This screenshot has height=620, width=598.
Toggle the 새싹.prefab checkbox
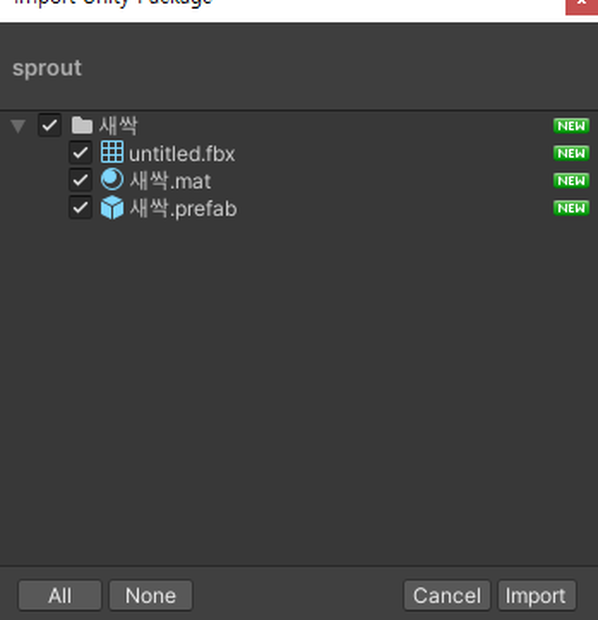click(81, 208)
